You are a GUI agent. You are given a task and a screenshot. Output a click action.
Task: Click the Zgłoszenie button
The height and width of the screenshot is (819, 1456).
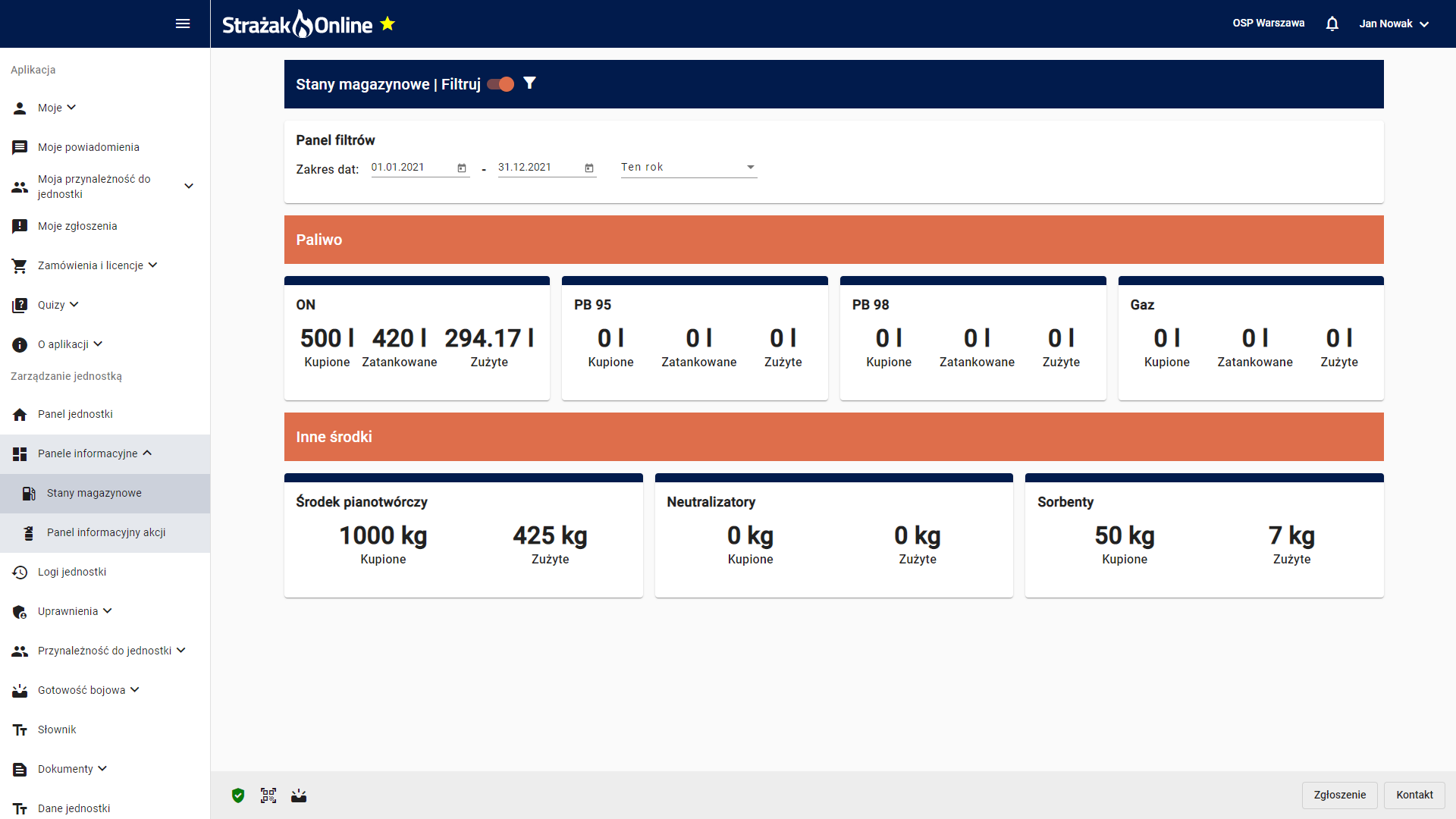click(1339, 795)
